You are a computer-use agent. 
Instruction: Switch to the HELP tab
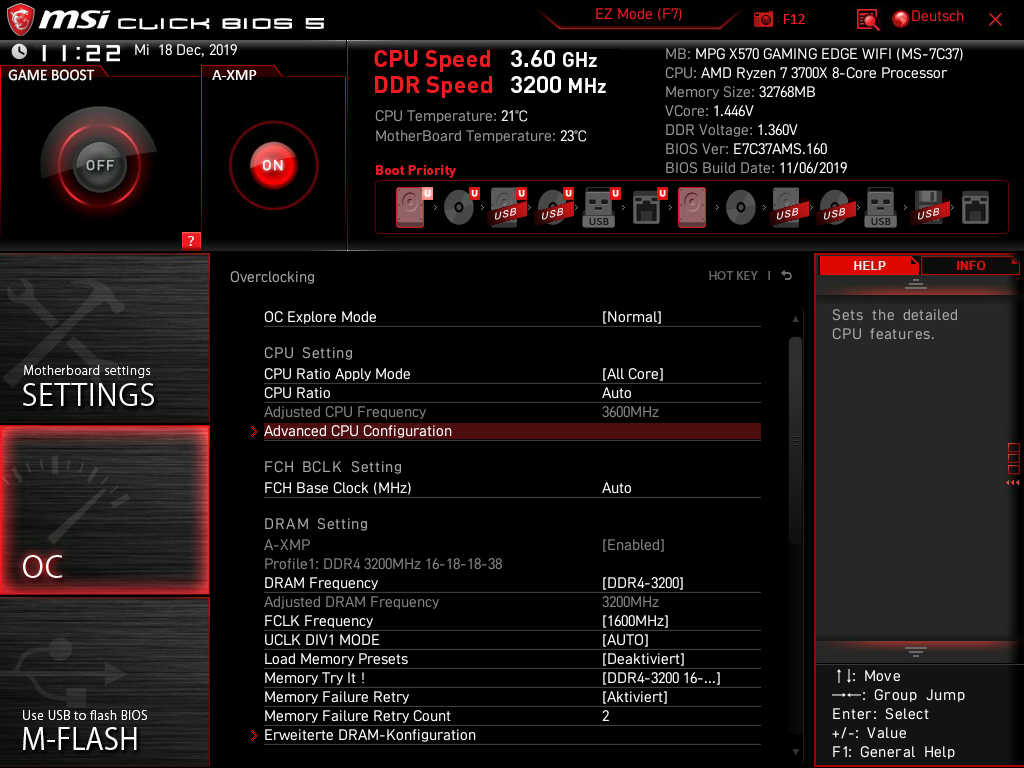click(x=869, y=265)
